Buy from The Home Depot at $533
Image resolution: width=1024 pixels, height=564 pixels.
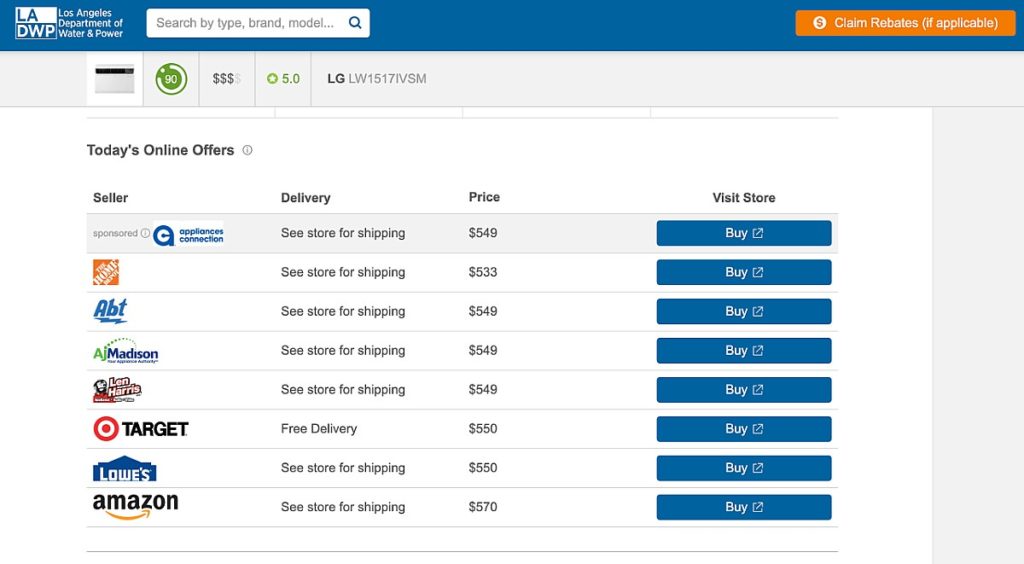click(x=744, y=272)
